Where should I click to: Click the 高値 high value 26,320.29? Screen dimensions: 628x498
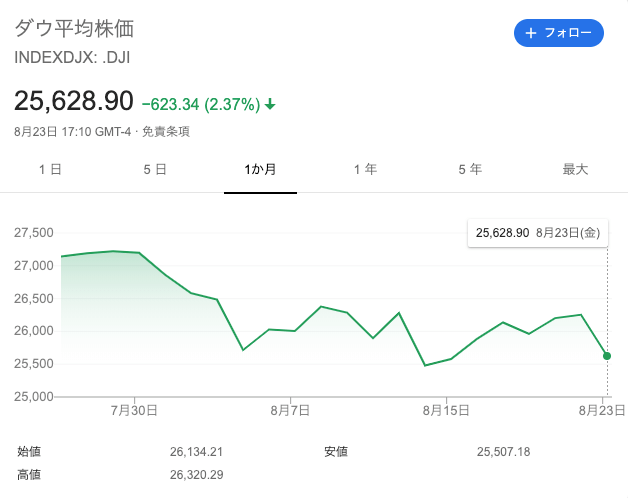pyautogui.click(x=196, y=474)
